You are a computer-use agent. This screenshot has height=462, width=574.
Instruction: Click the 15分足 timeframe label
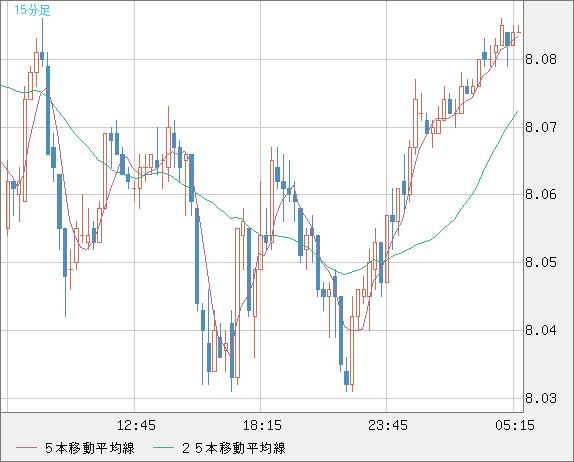coord(32,10)
